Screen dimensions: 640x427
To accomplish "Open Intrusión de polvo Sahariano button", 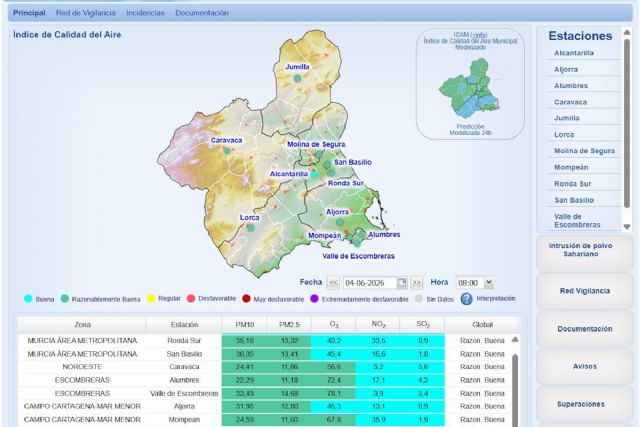I will 584,252.
